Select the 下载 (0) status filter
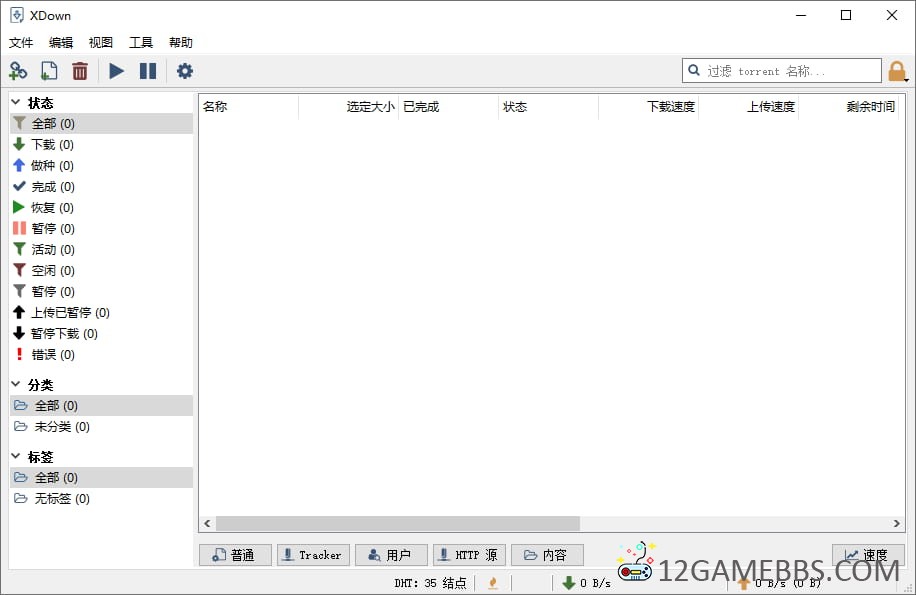The width and height of the screenshot is (916, 595). [102, 144]
